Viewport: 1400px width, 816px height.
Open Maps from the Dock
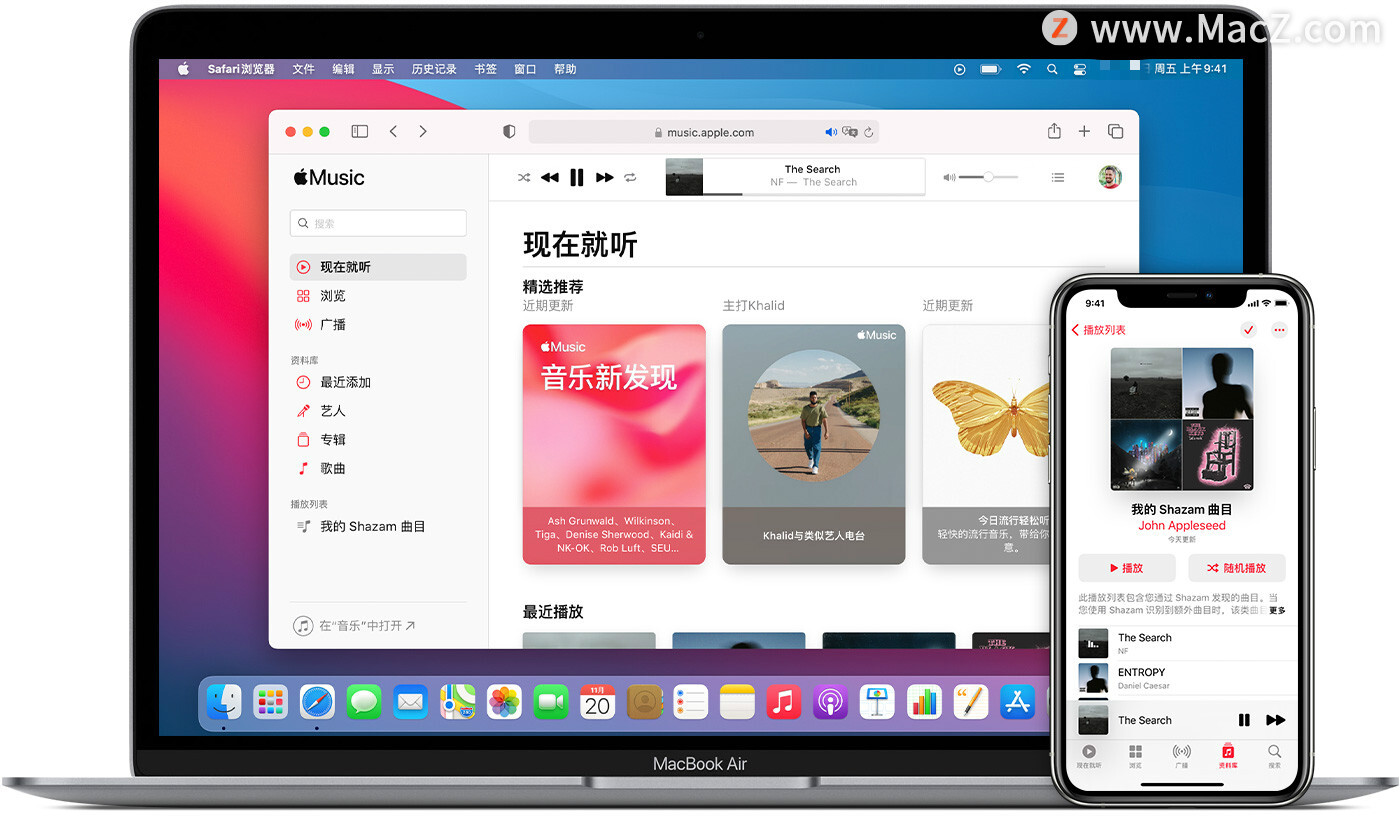(458, 701)
